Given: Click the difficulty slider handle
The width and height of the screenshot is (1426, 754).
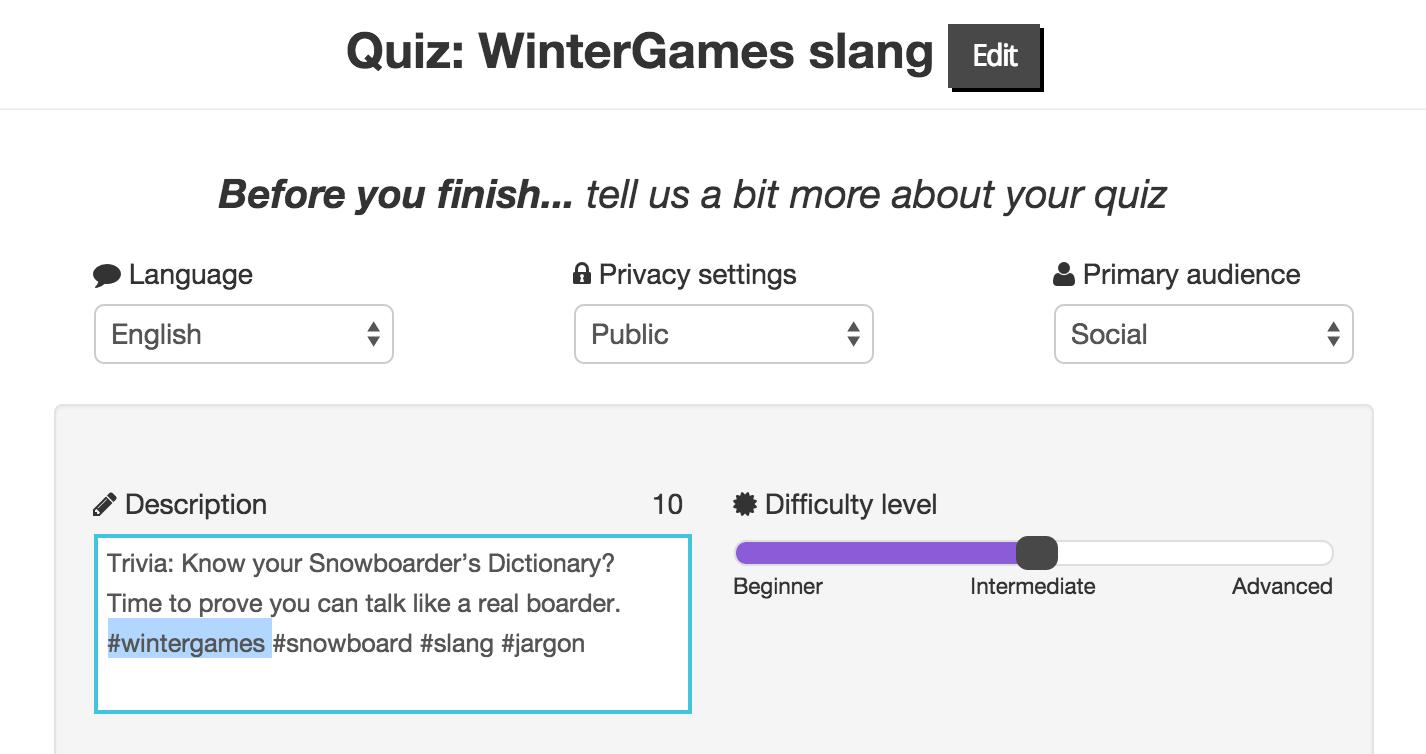Looking at the screenshot, I should tap(1036, 553).
